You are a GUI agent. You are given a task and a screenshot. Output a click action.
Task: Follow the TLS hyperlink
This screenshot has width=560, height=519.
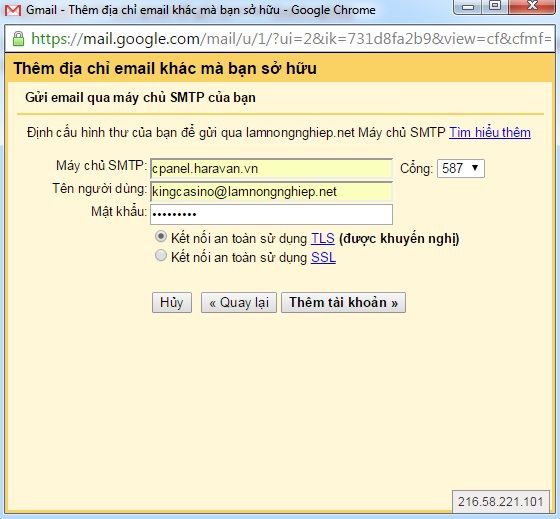tap(322, 238)
